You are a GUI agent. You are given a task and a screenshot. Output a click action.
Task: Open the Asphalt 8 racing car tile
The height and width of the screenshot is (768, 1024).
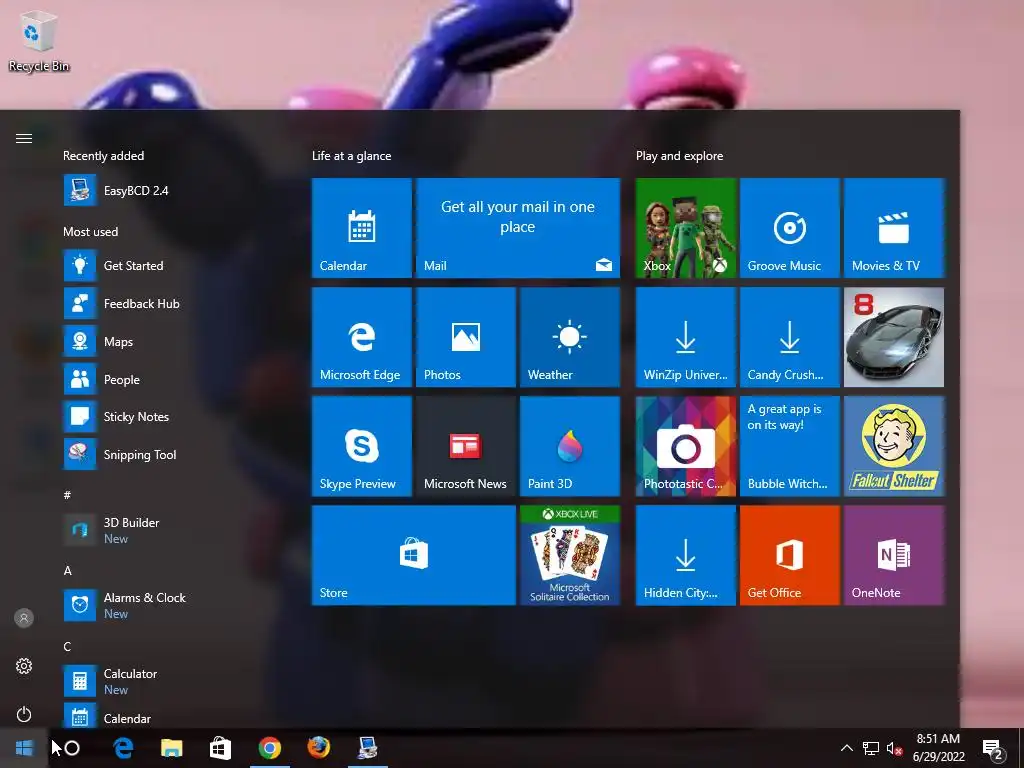pyautogui.click(x=893, y=337)
